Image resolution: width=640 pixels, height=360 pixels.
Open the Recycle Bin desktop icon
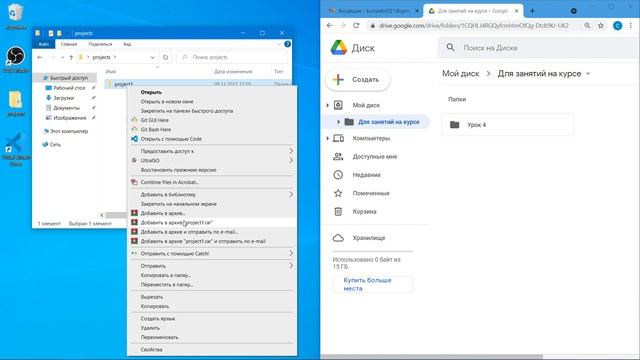(15, 13)
